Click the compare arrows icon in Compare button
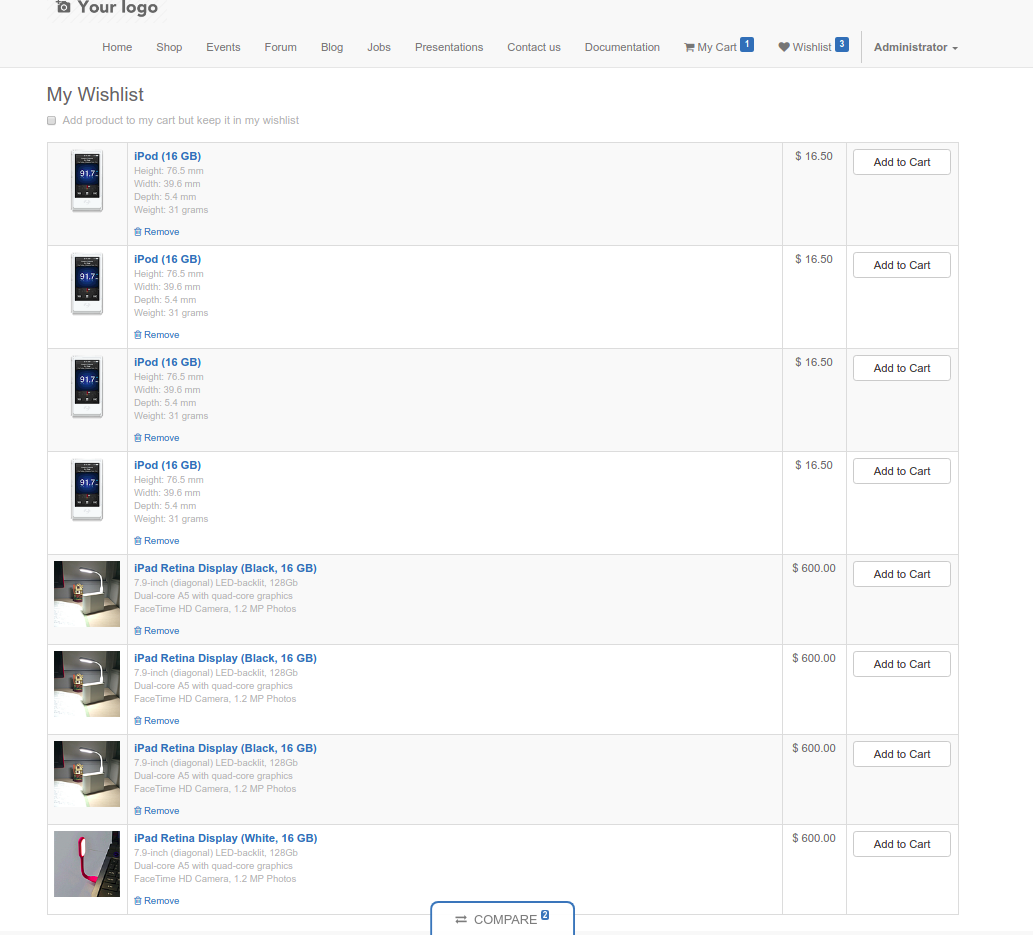The image size is (1033, 935). pyautogui.click(x=461, y=919)
